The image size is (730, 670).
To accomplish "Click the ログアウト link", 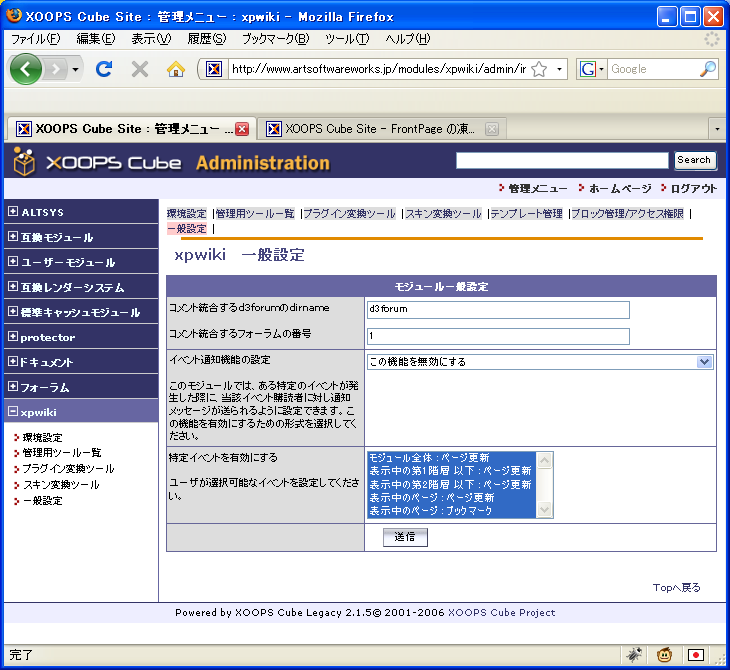I will point(693,188).
